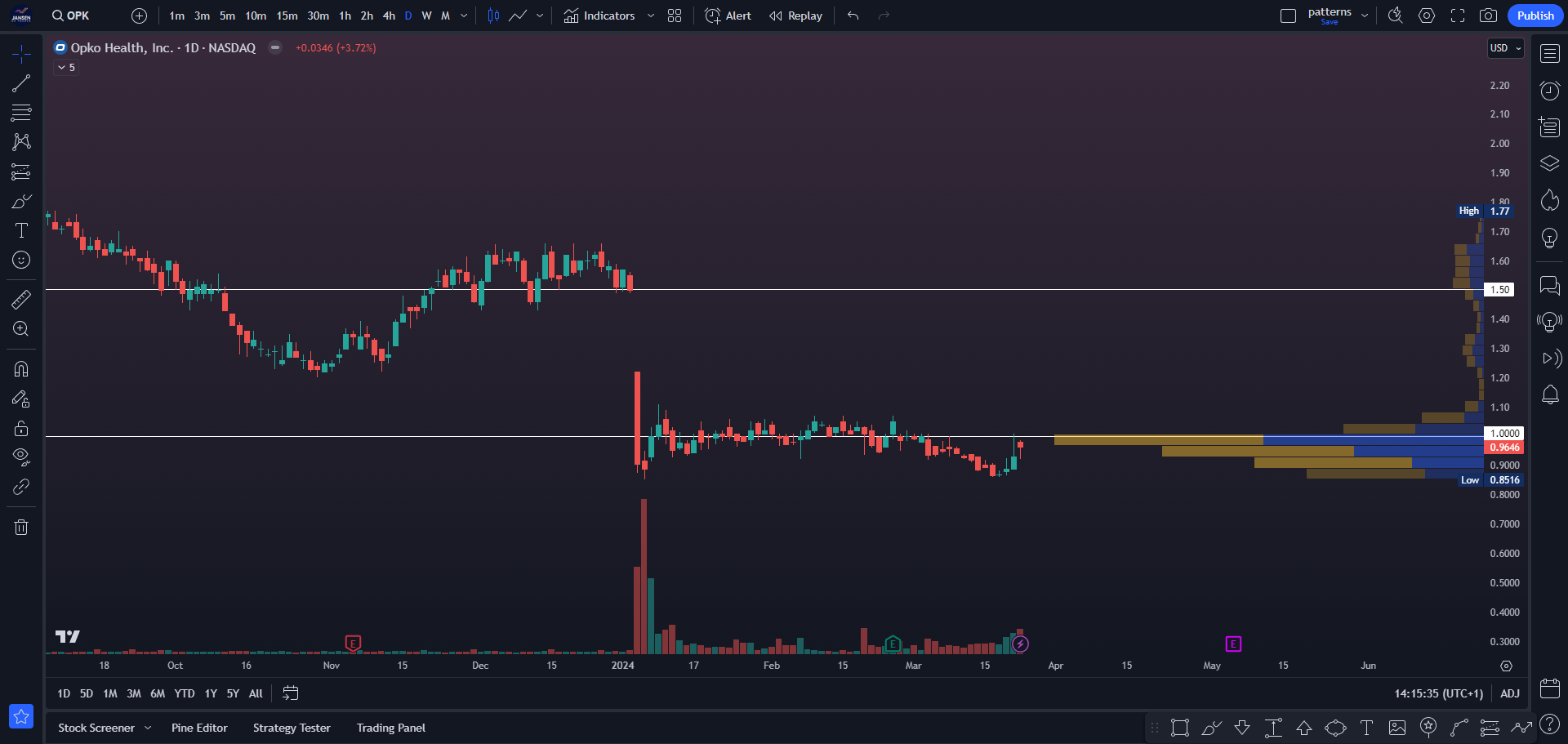Open the candlestick chart type selector

[x=493, y=16]
